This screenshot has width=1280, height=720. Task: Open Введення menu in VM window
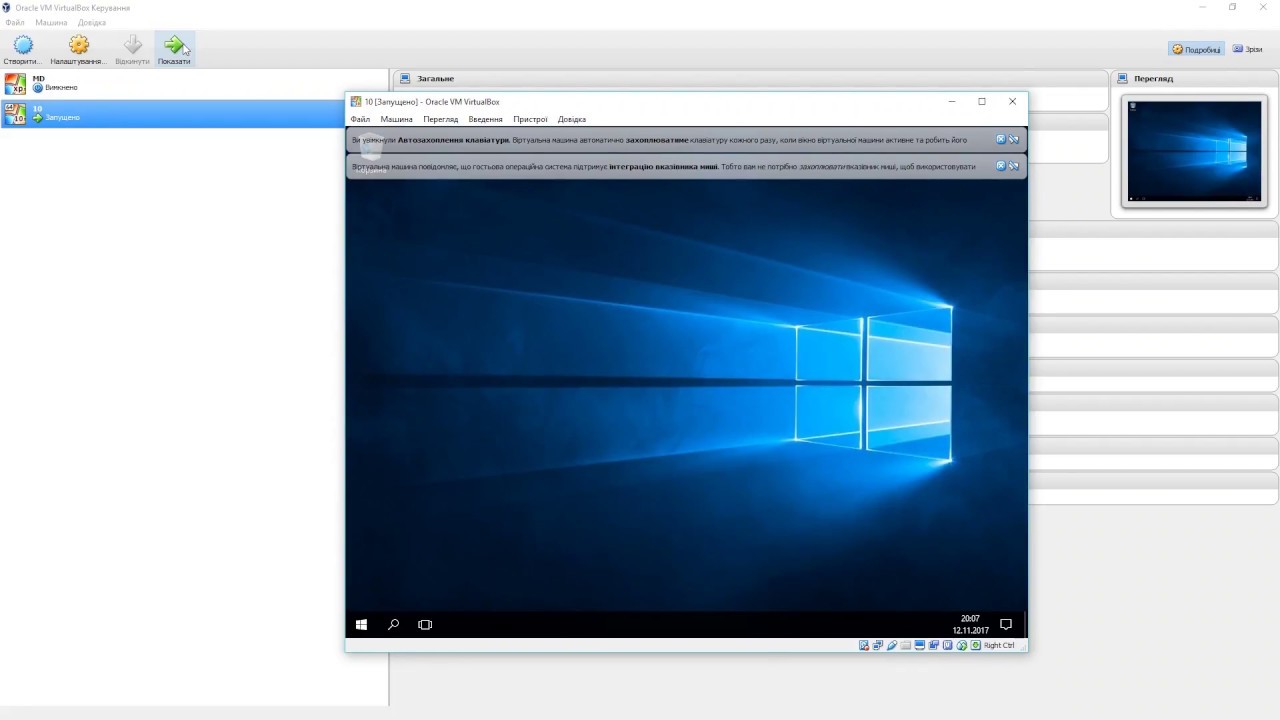coord(485,119)
